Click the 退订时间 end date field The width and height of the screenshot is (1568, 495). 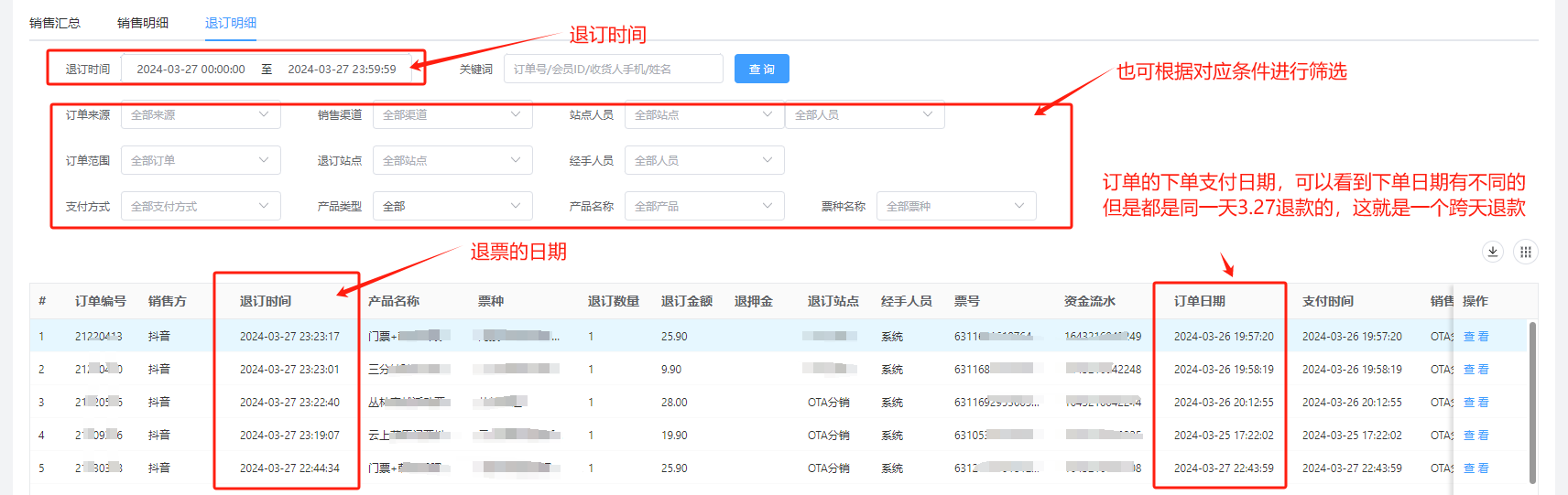coord(342,70)
